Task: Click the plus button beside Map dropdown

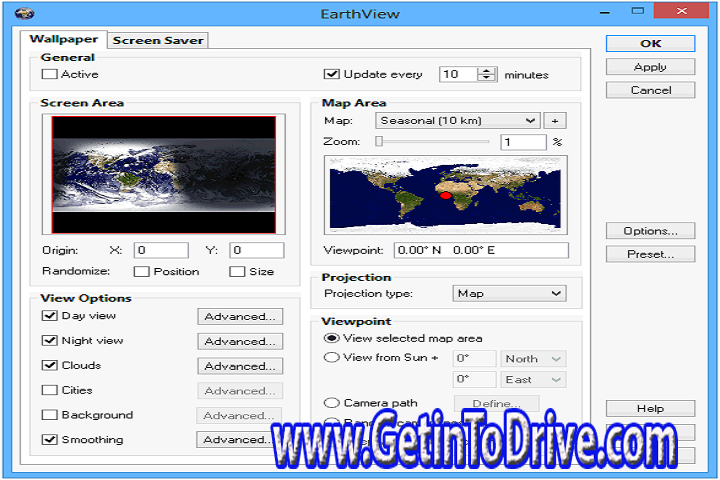Action: tap(555, 121)
